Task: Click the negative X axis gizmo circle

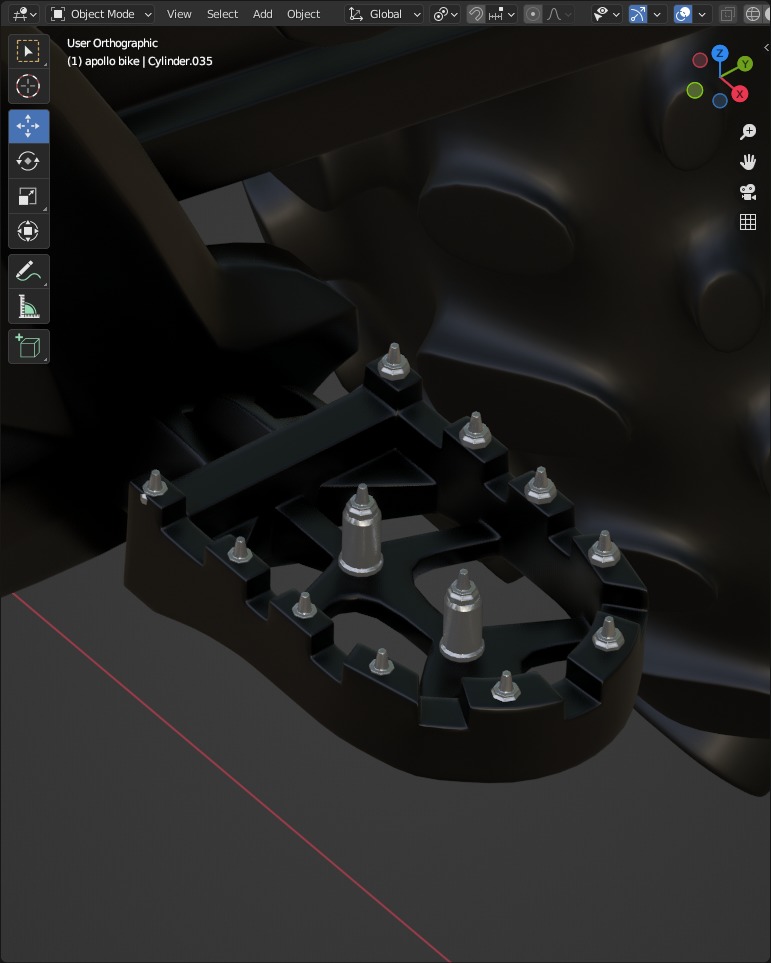Action: (x=700, y=60)
